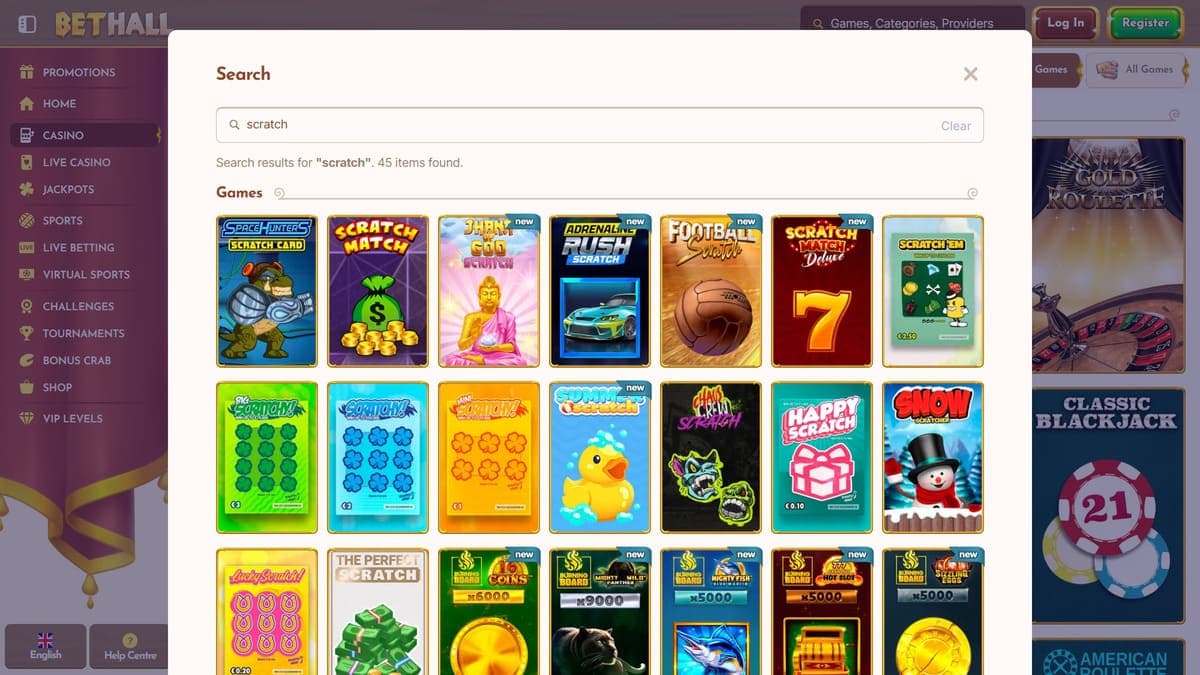Viewport: 1200px width, 675px height.
Task: Click the Live Betting icon
Action: (x=26, y=247)
